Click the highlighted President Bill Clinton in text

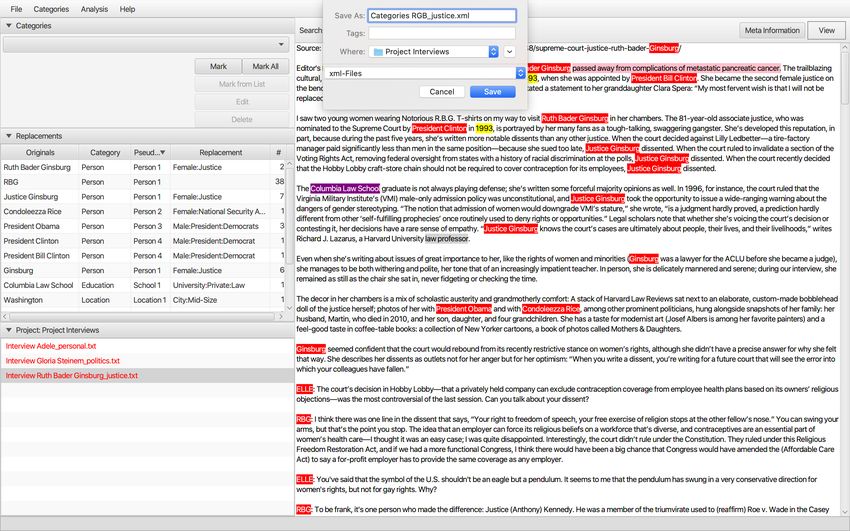click(664, 78)
